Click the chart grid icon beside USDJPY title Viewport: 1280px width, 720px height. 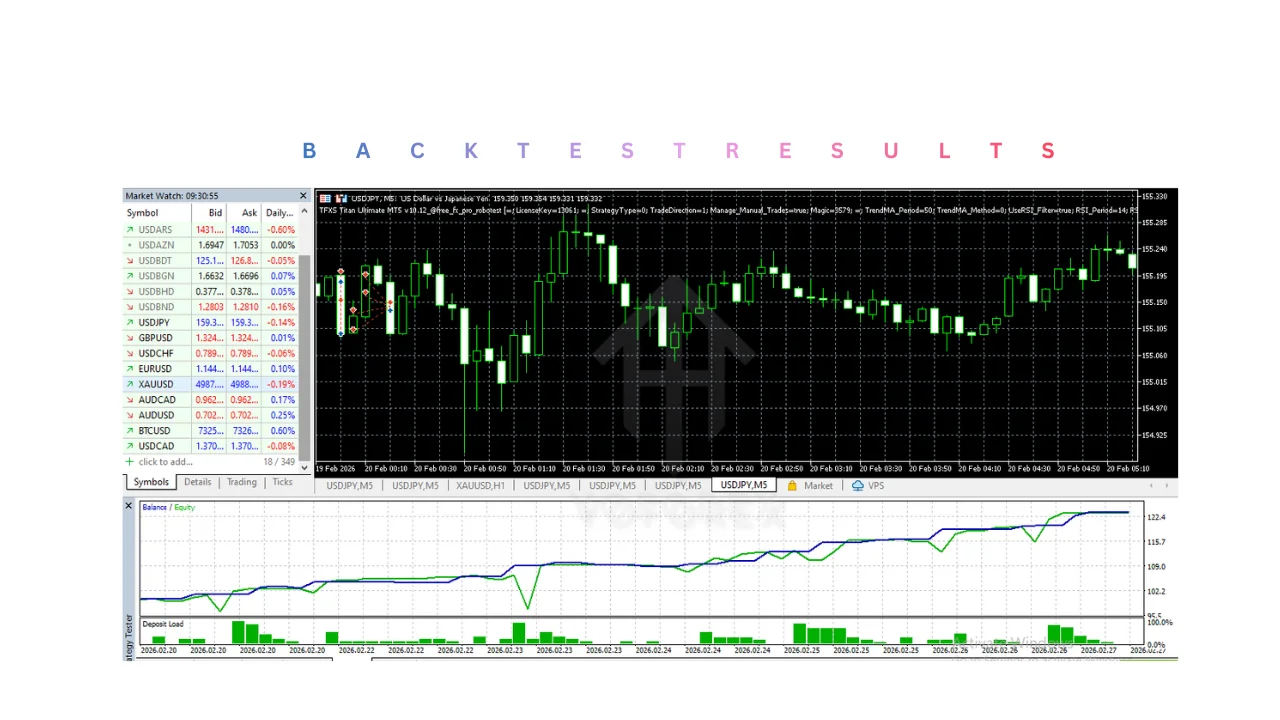(325, 198)
